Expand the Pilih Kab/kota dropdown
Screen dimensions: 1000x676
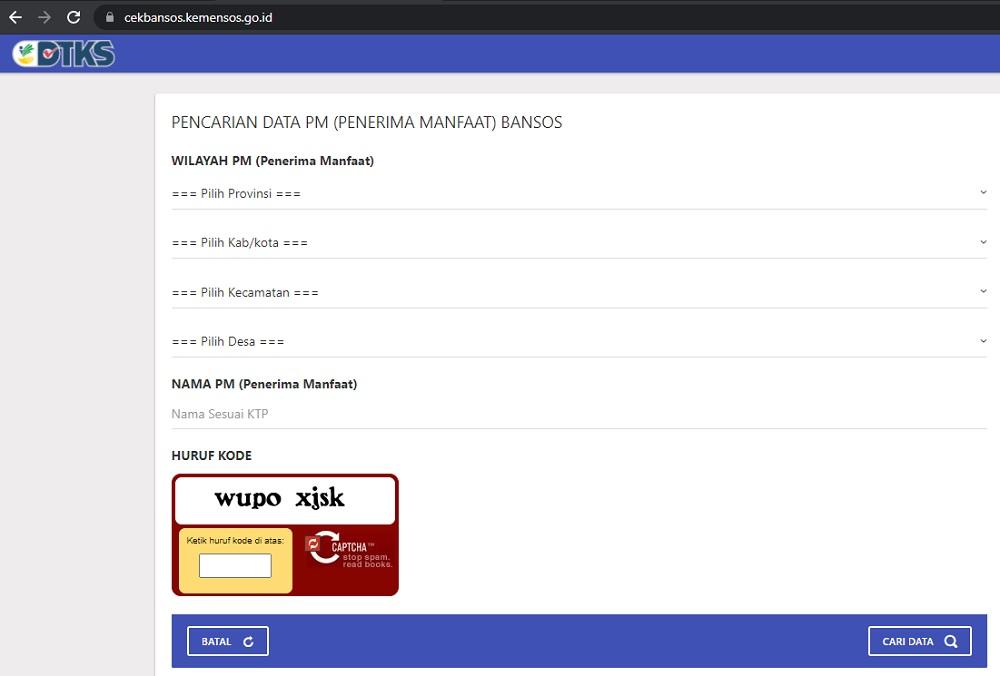578,243
